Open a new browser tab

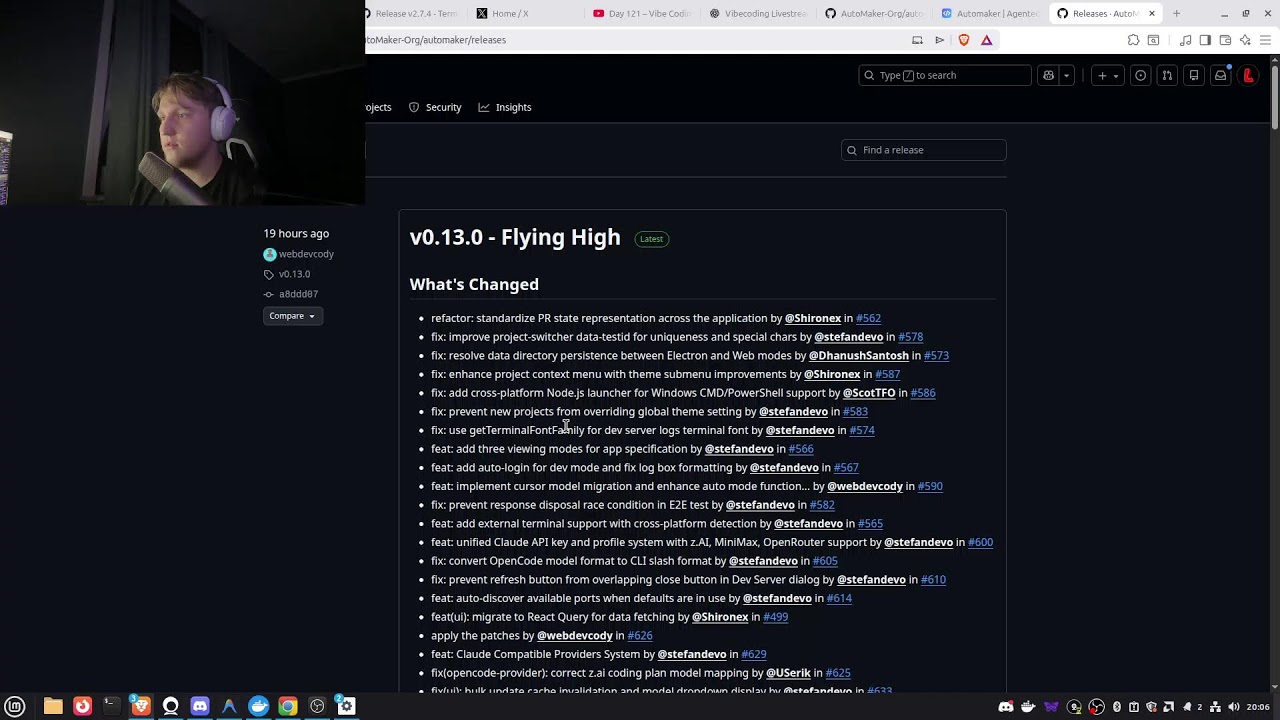(x=1176, y=13)
